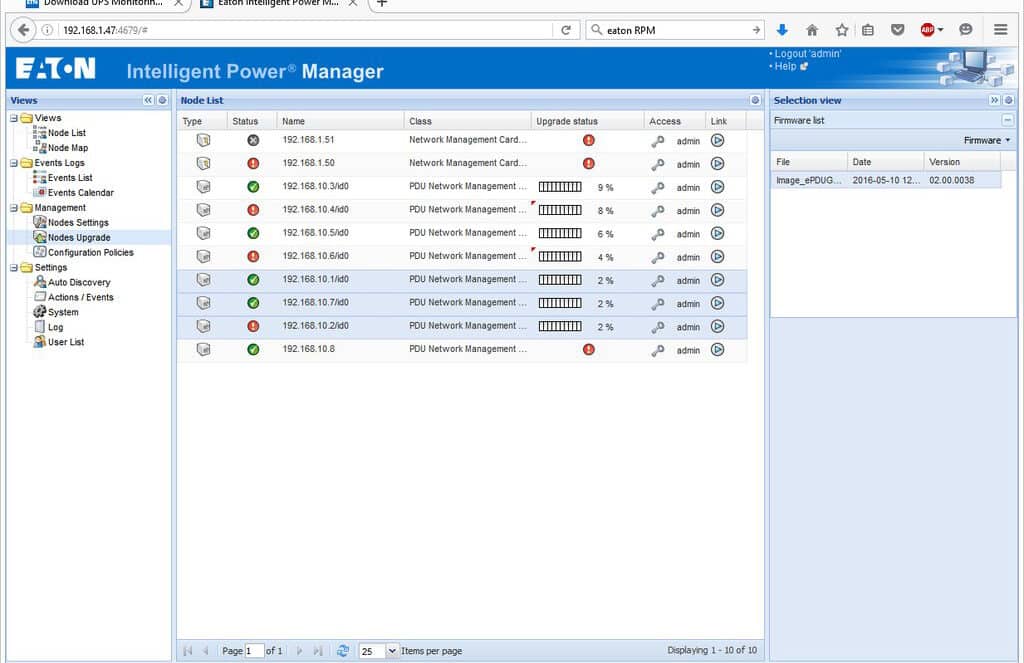Bookmark this page with star icon
Screen dimensions: 1024x663
coord(842,30)
